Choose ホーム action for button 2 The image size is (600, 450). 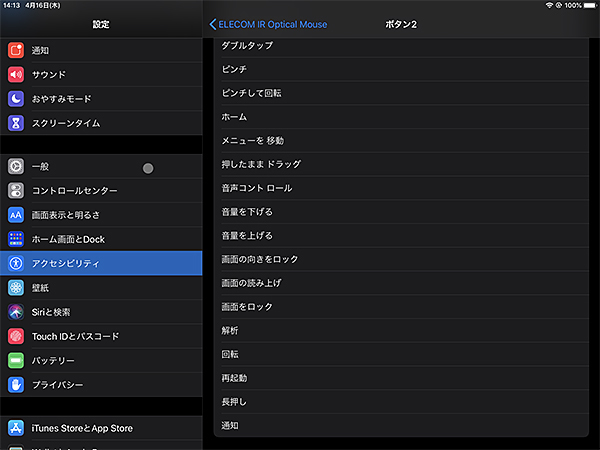pos(400,117)
